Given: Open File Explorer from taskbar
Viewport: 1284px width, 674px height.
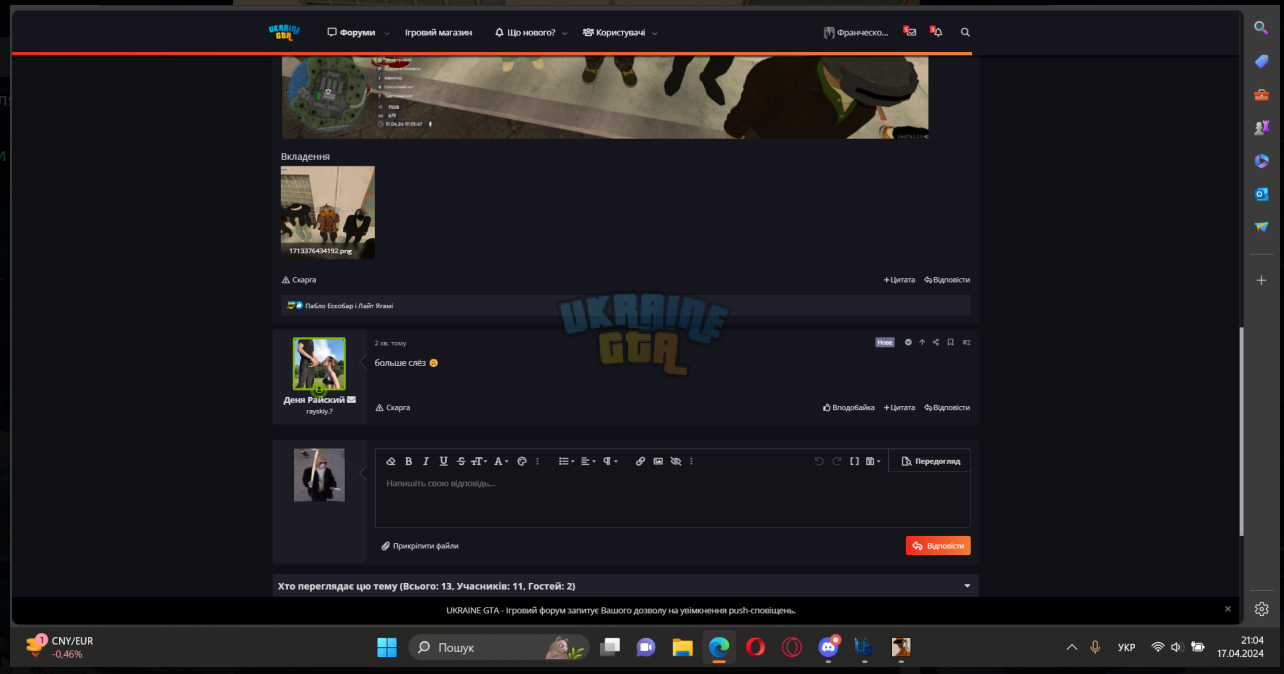Looking at the screenshot, I should tap(683, 647).
